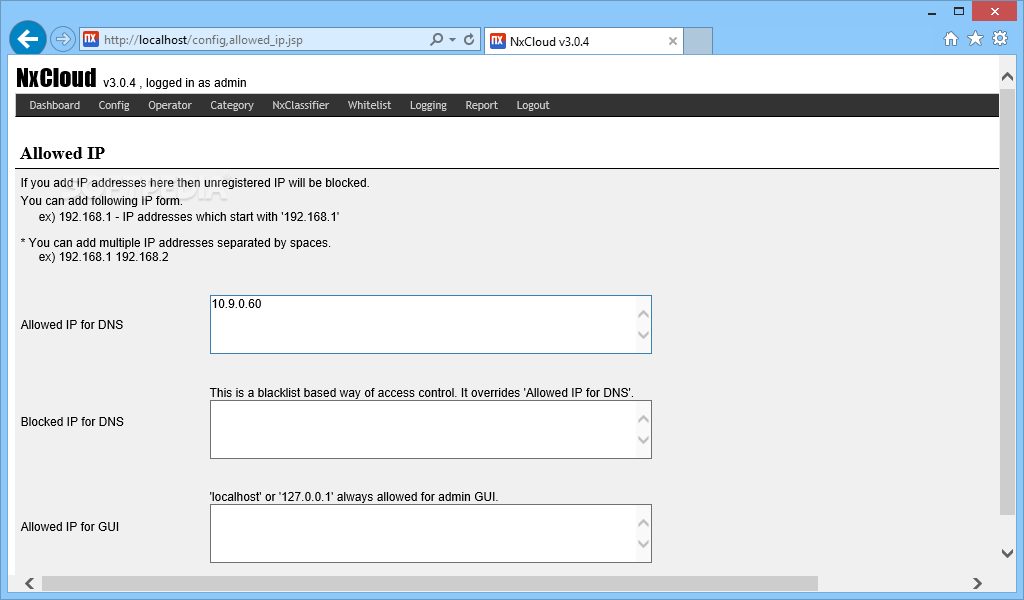Minimize the browser window
This screenshot has height=600, width=1024.
(932, 12)
